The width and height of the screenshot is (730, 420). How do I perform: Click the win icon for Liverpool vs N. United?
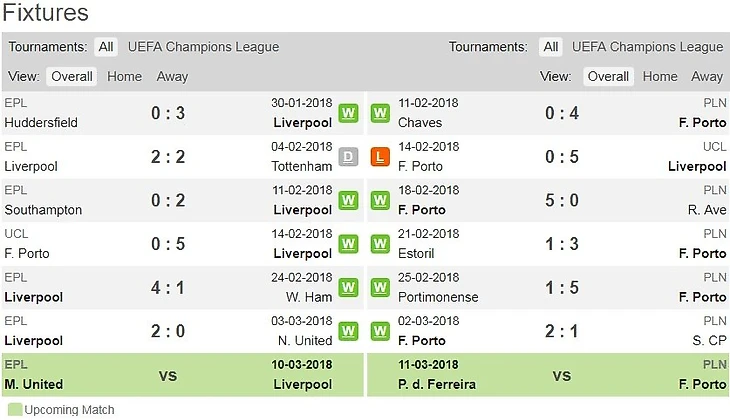click(x=348, y=330)
